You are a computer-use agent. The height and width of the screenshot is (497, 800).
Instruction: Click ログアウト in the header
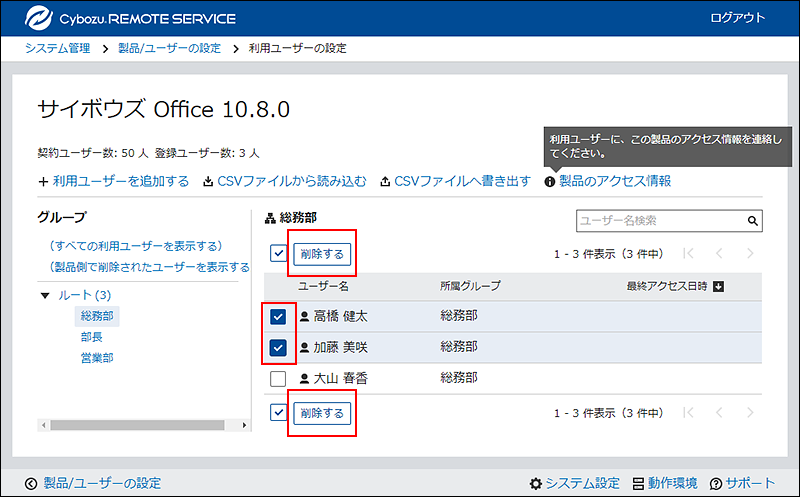pos(738,18)
